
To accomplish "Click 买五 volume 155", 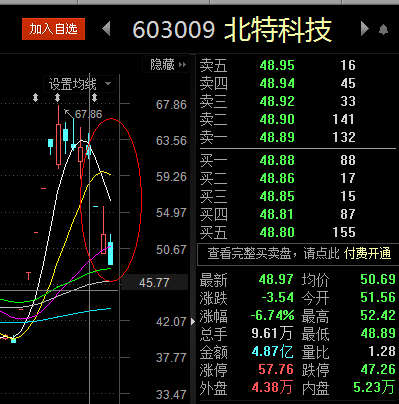I will coord(344,232).
